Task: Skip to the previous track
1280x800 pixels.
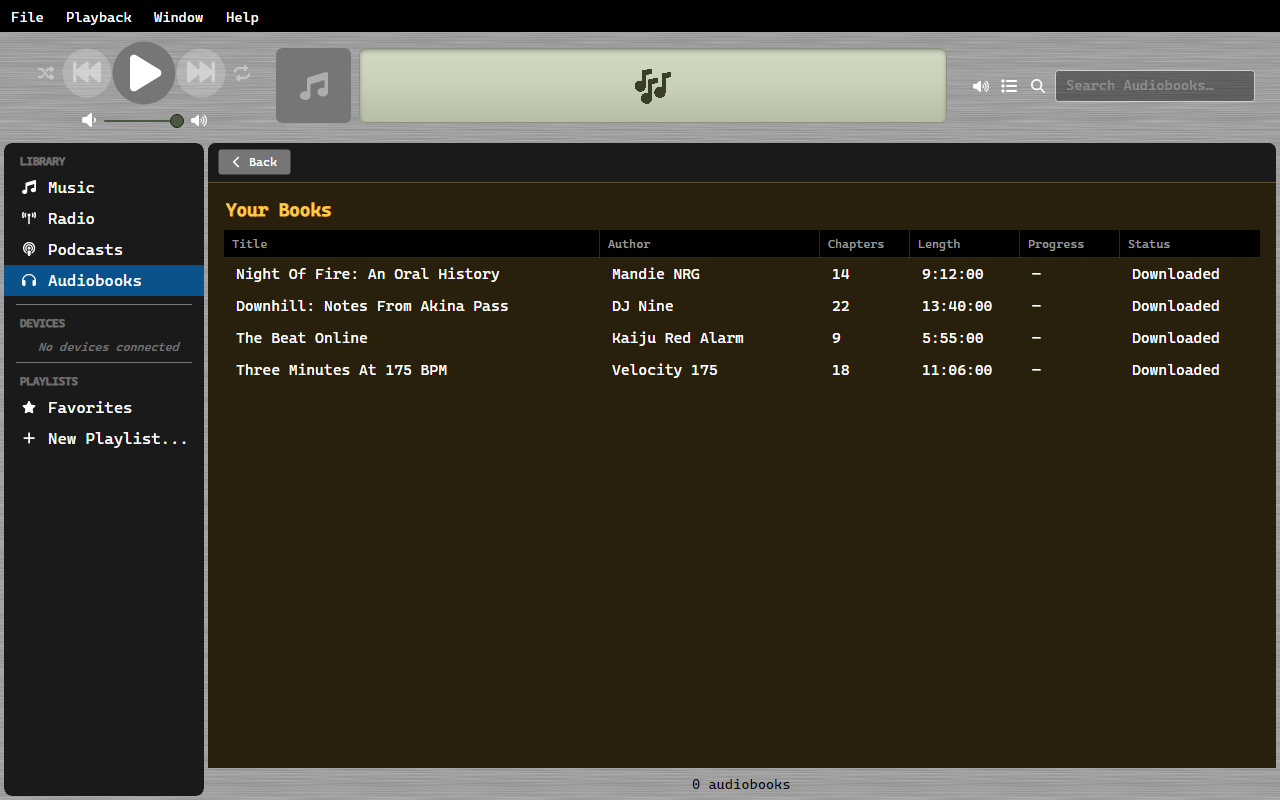Action: [87, 73]
